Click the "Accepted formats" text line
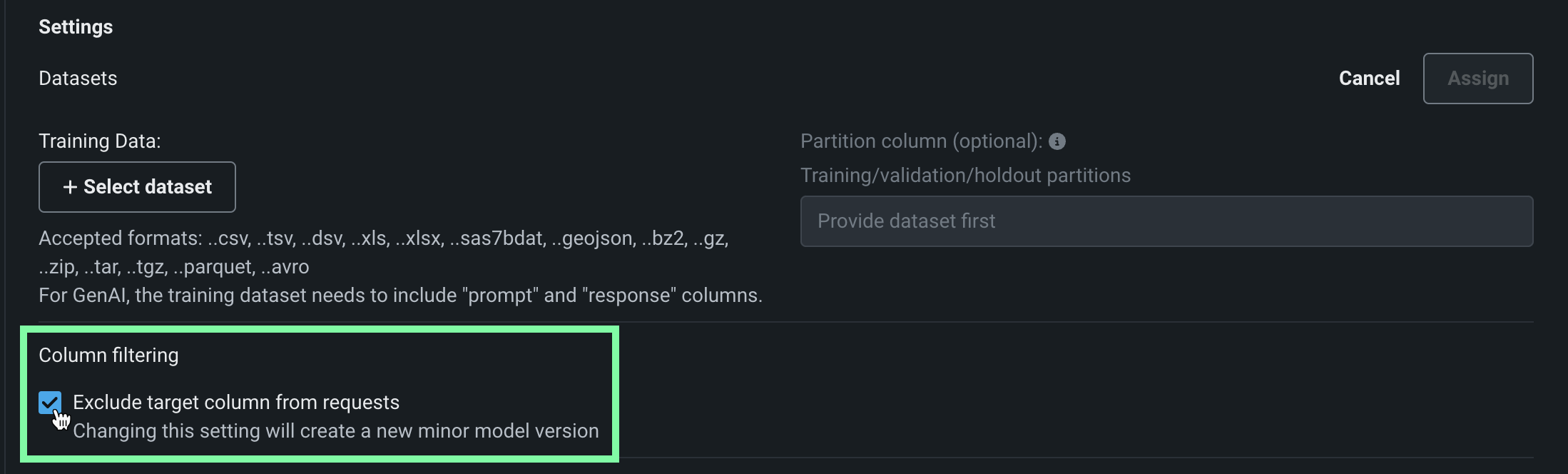This screenshot has width=1568, height=474. pyautogui.click(x=383, y=238)
